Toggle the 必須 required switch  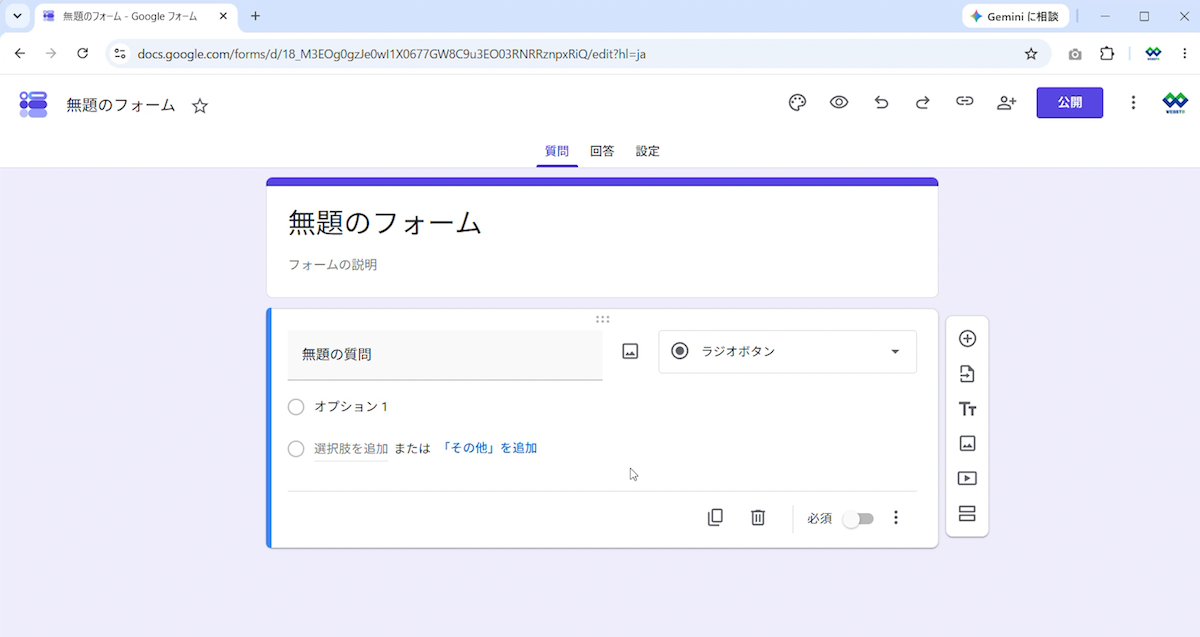pyautogui.click(x=858, y=518)
